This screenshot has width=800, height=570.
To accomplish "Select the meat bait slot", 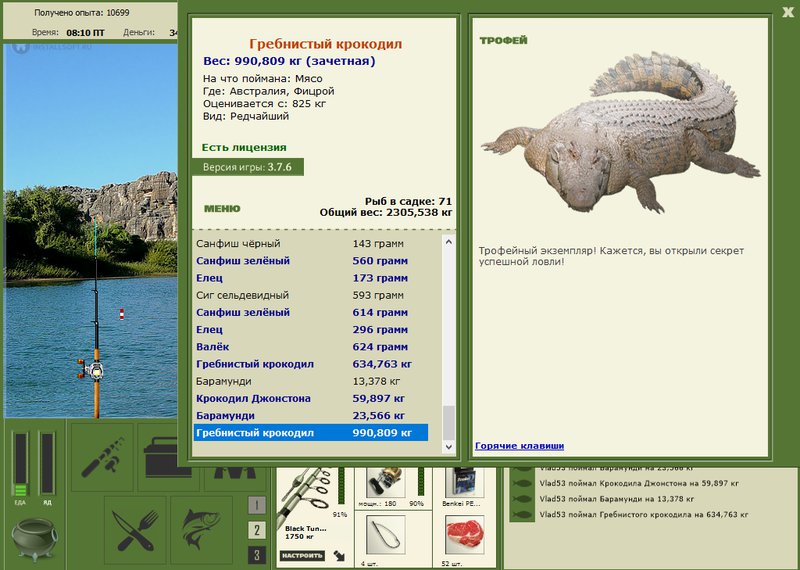I will (464, 535).
